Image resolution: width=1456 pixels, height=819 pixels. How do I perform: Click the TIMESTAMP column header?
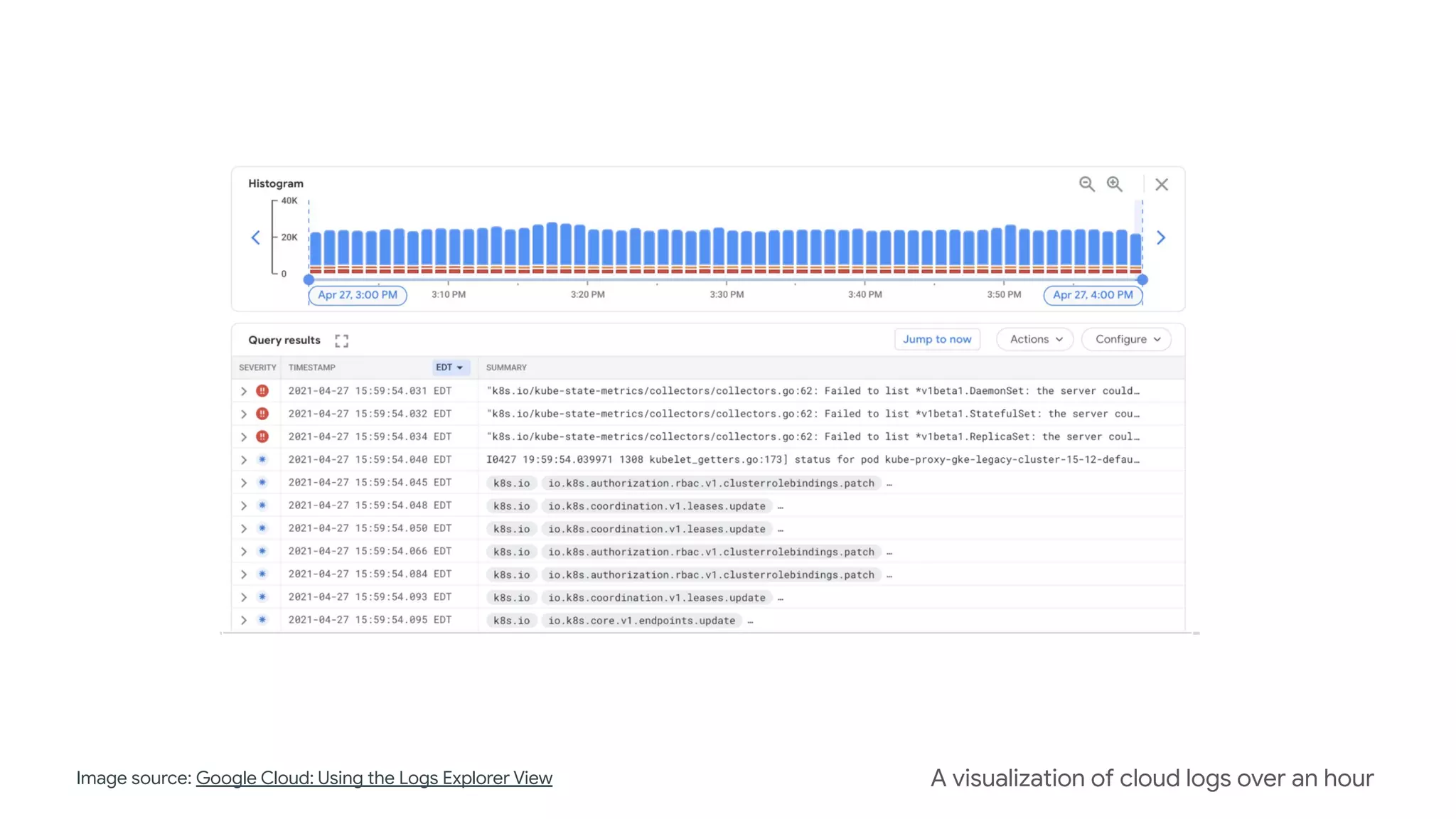[312, 368]
